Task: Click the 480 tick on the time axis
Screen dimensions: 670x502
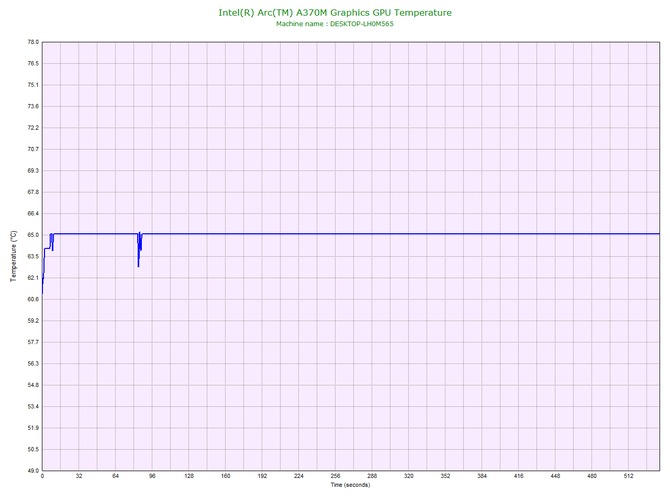Action: pyautogui.click(x=592, y=476)
